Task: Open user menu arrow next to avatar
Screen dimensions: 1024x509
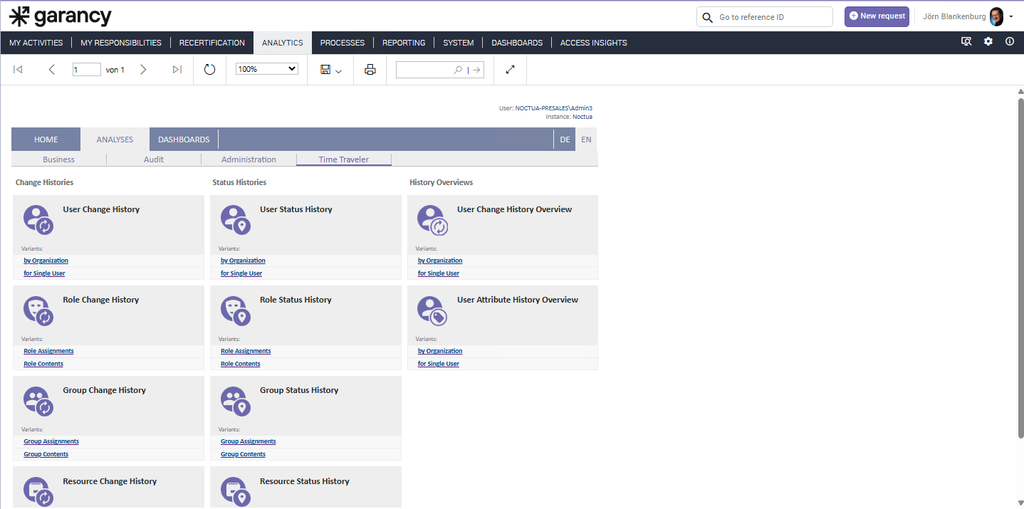Action: [1011, 16]
